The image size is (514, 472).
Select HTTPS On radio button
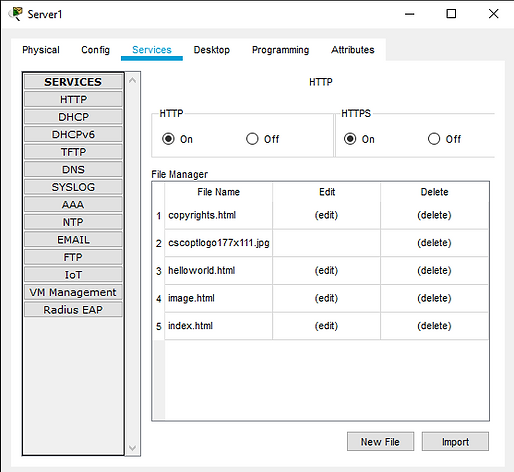[x=350, y=139]
